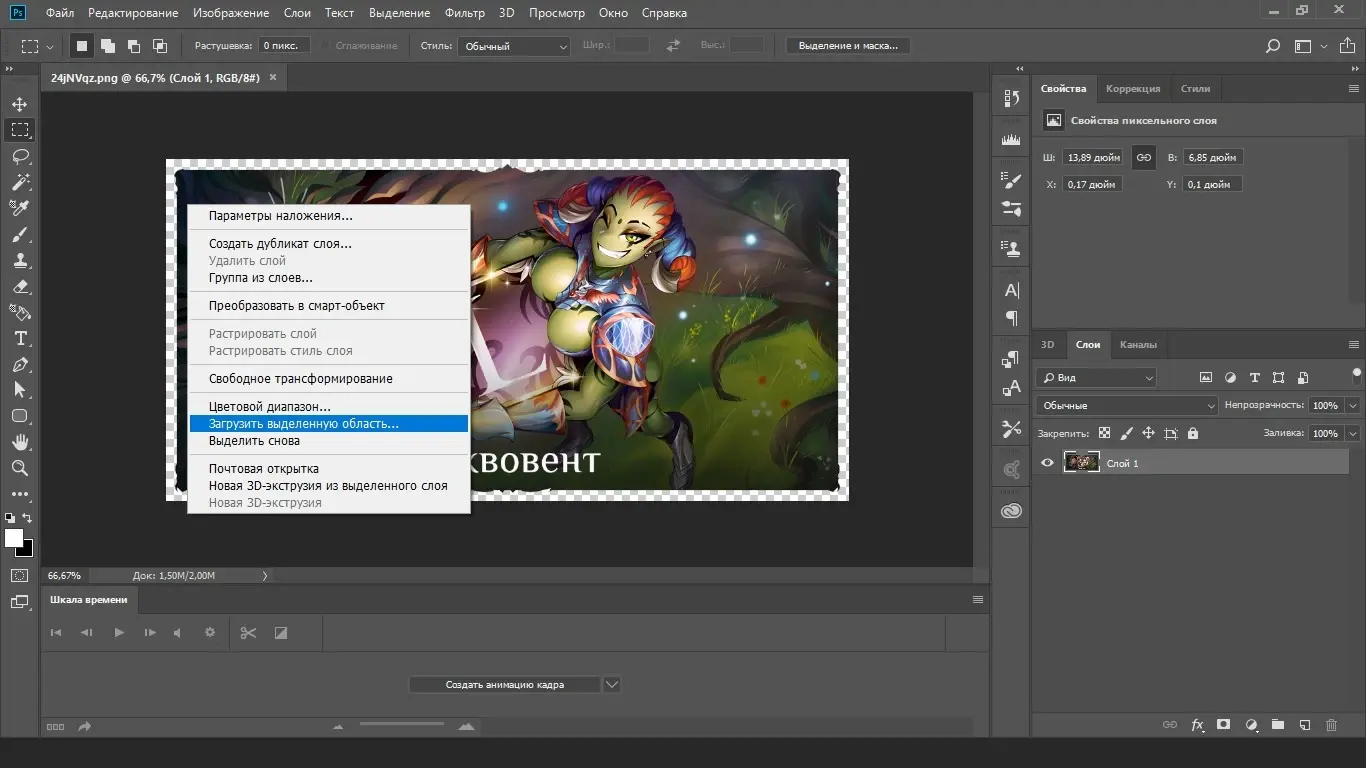
Task: Switch to the Каналы tab
Action: click(x=1138, y=345)
